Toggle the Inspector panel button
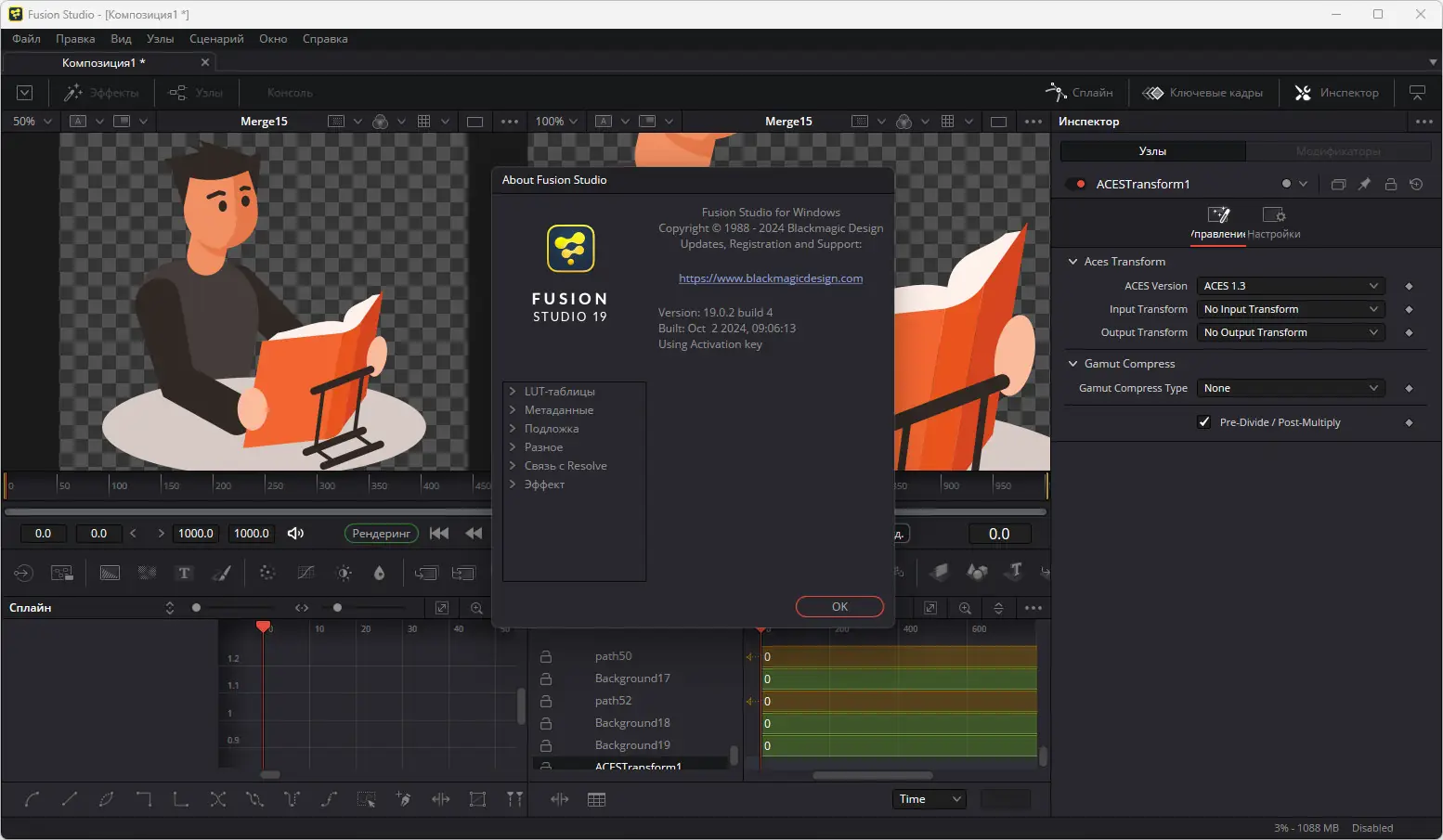Viewport: 1443px width, 840px height. 1337,93
